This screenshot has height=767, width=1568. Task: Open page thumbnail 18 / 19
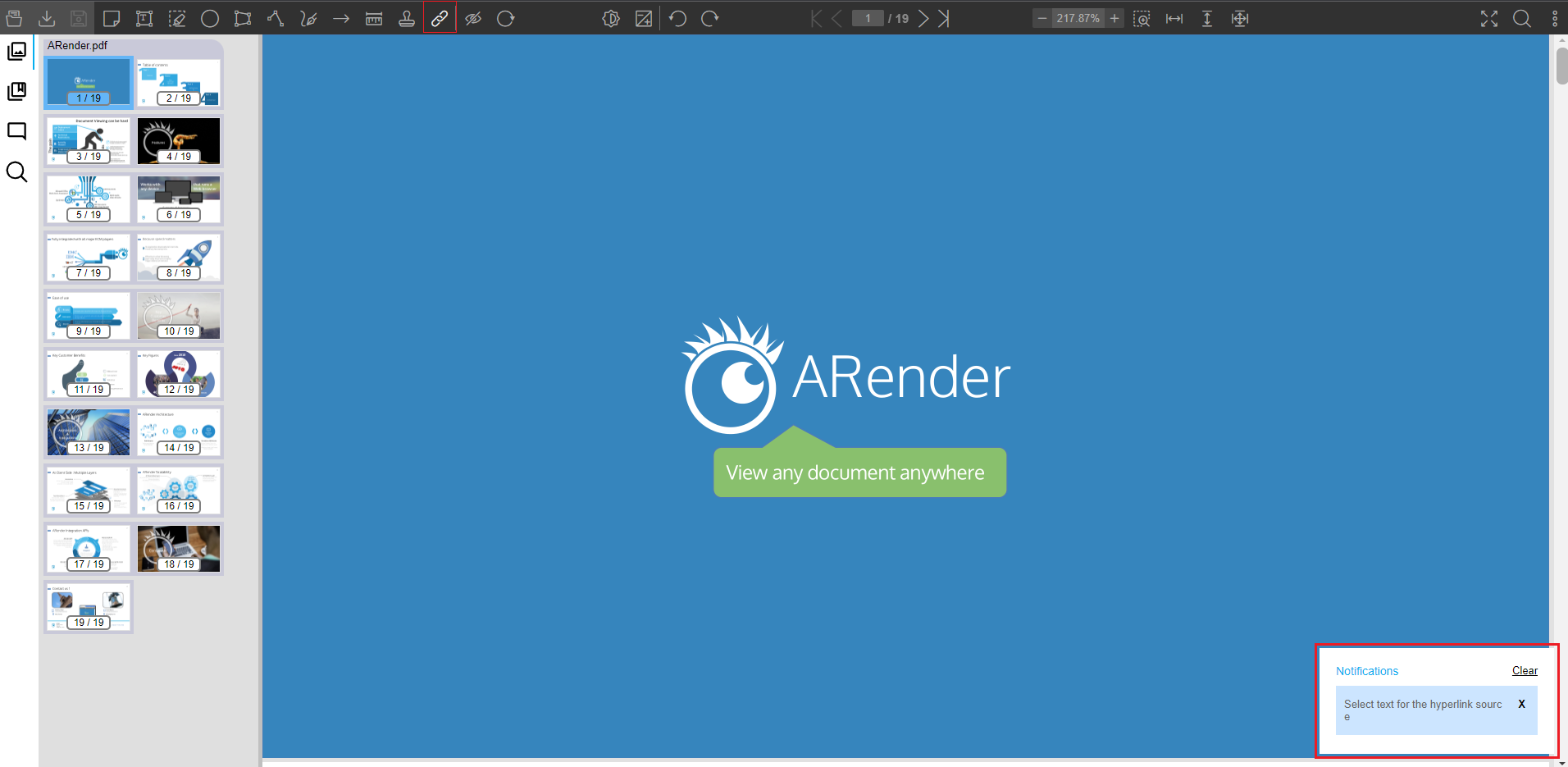coord(179,549)
